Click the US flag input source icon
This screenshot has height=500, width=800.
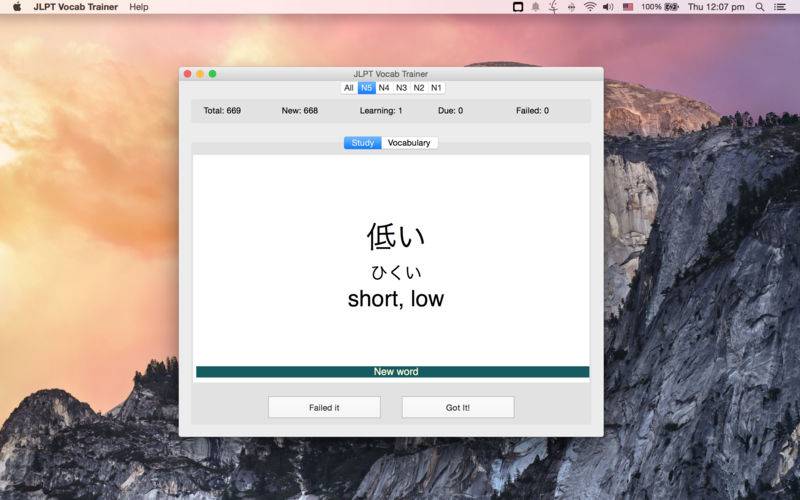(628, 7)
